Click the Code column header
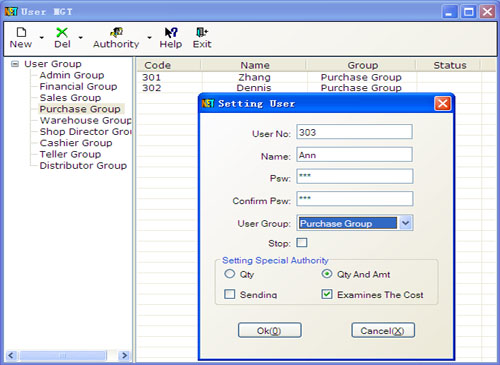 pos(169,65)
